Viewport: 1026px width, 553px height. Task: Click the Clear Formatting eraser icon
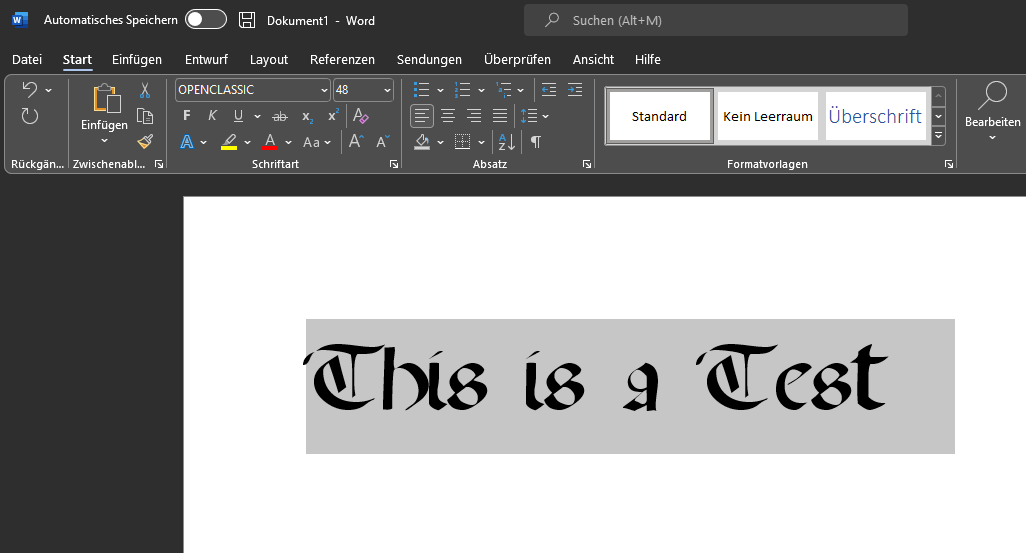pos(361,116)
